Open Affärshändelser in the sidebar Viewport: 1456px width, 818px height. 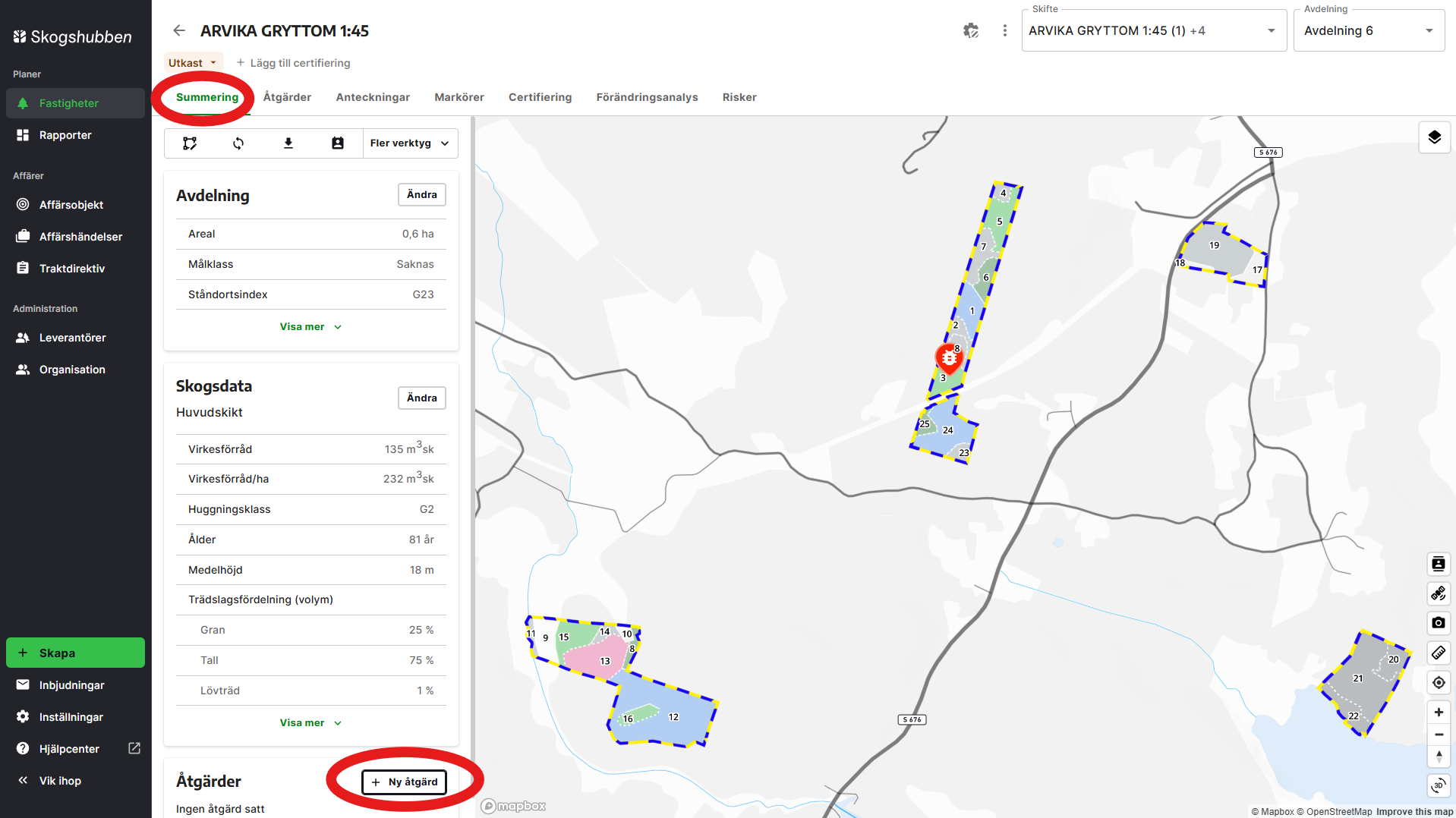point(75,237)
